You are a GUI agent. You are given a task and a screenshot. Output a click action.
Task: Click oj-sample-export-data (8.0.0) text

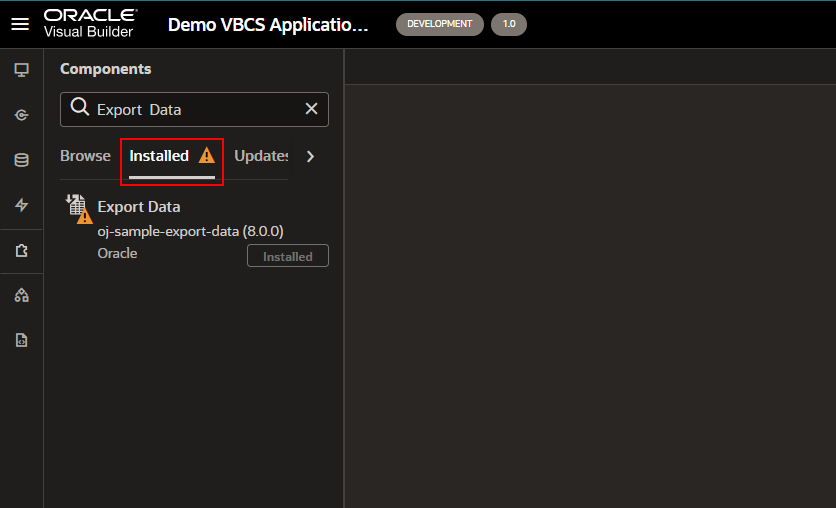point(190,231)
